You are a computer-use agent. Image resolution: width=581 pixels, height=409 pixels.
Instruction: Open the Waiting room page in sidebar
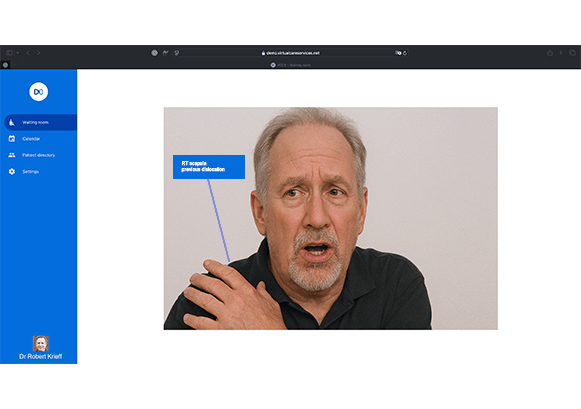(40, 122)
